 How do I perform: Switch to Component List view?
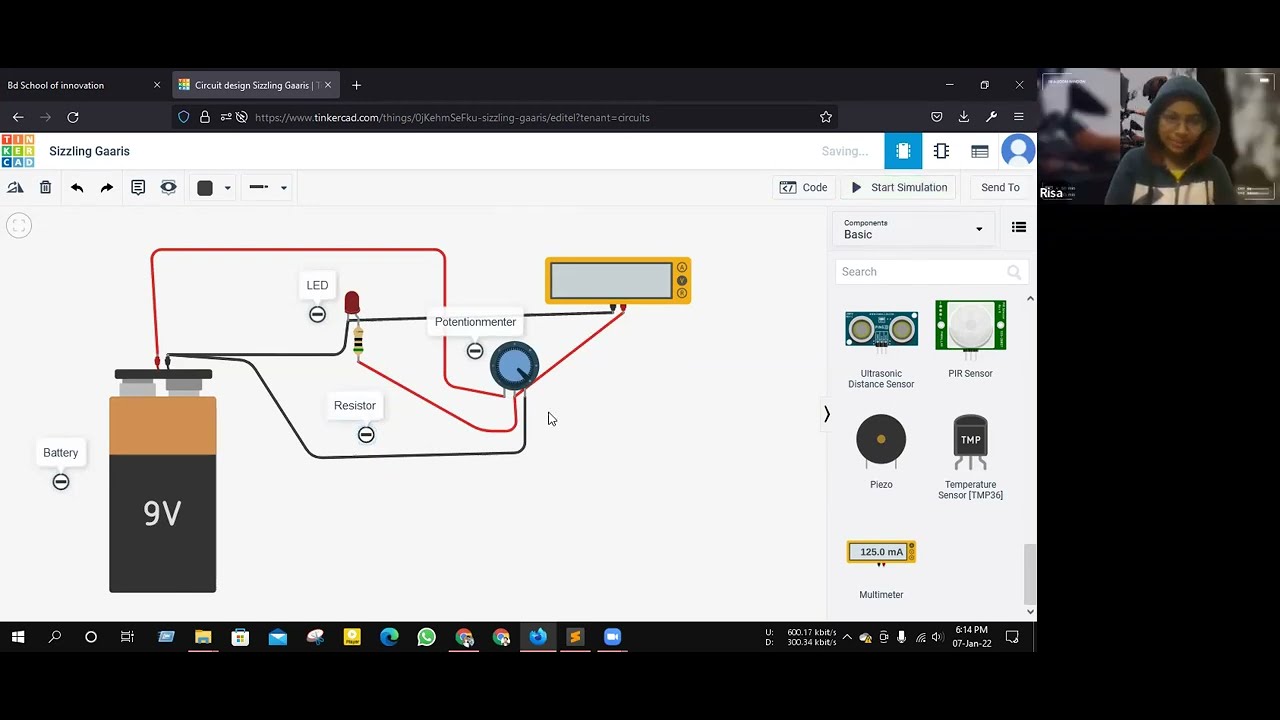pos(980,151)
